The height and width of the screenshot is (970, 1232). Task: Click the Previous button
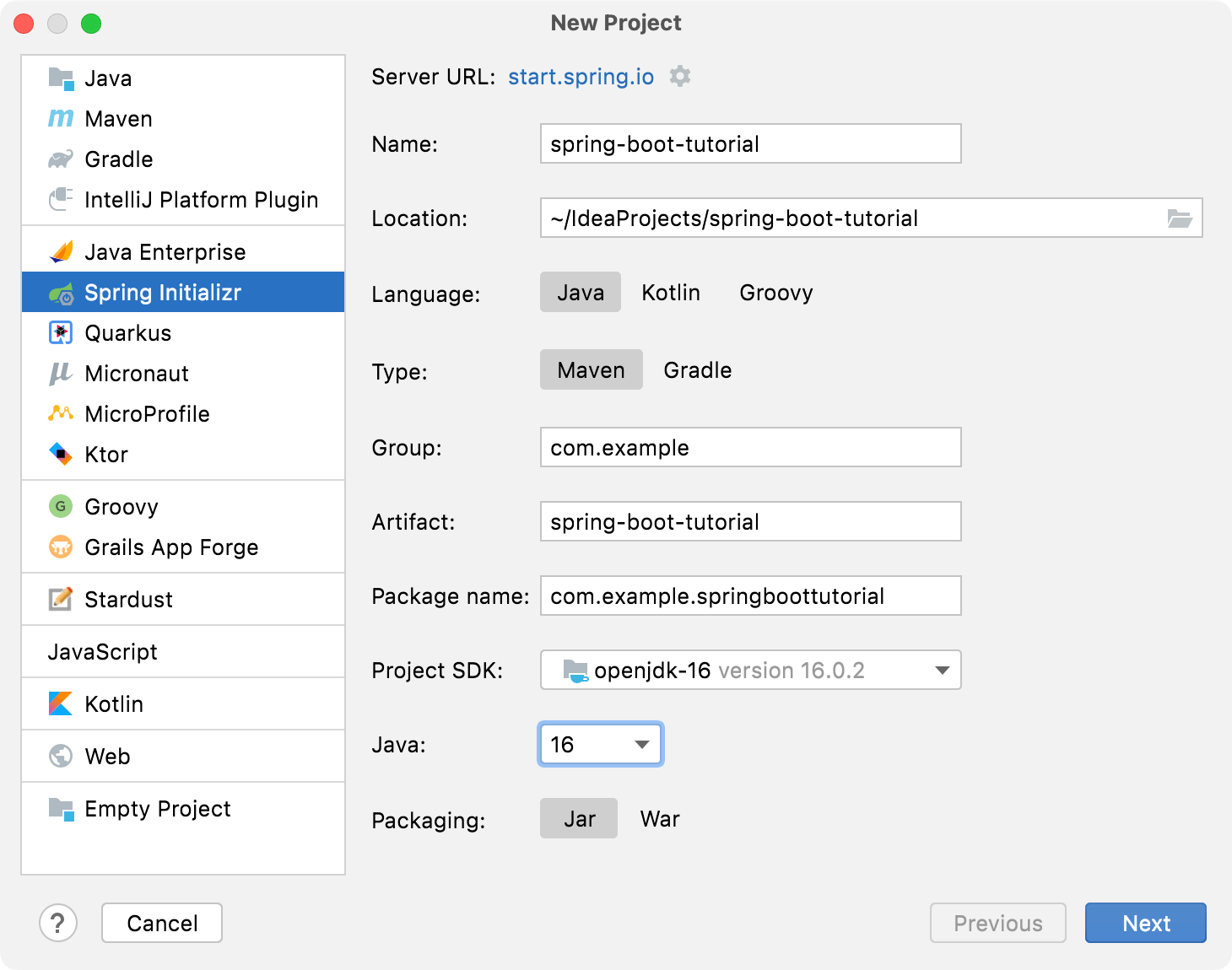pyautogui.click(x=998, y=923)
